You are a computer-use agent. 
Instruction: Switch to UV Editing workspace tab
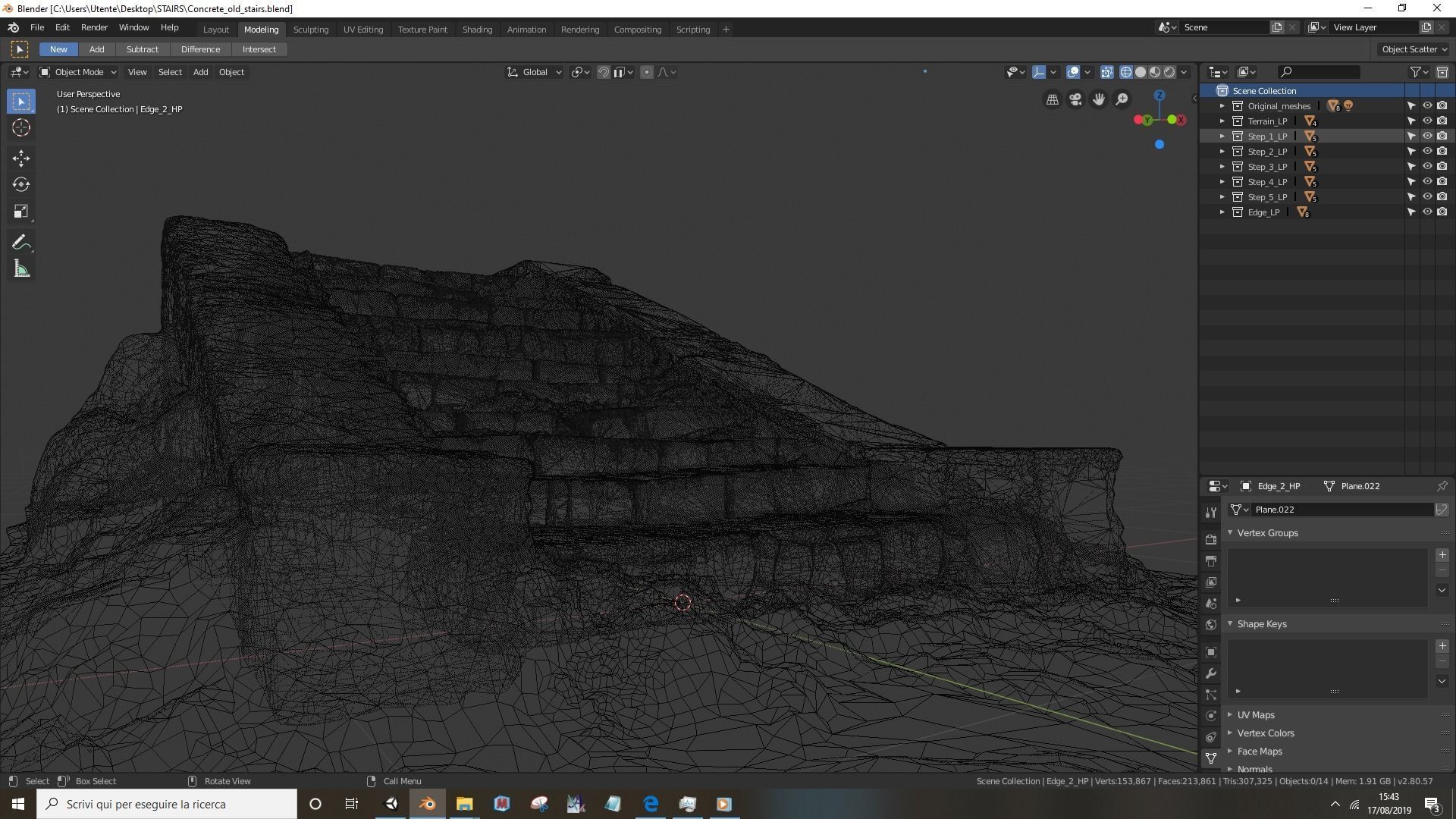[362, 30]
